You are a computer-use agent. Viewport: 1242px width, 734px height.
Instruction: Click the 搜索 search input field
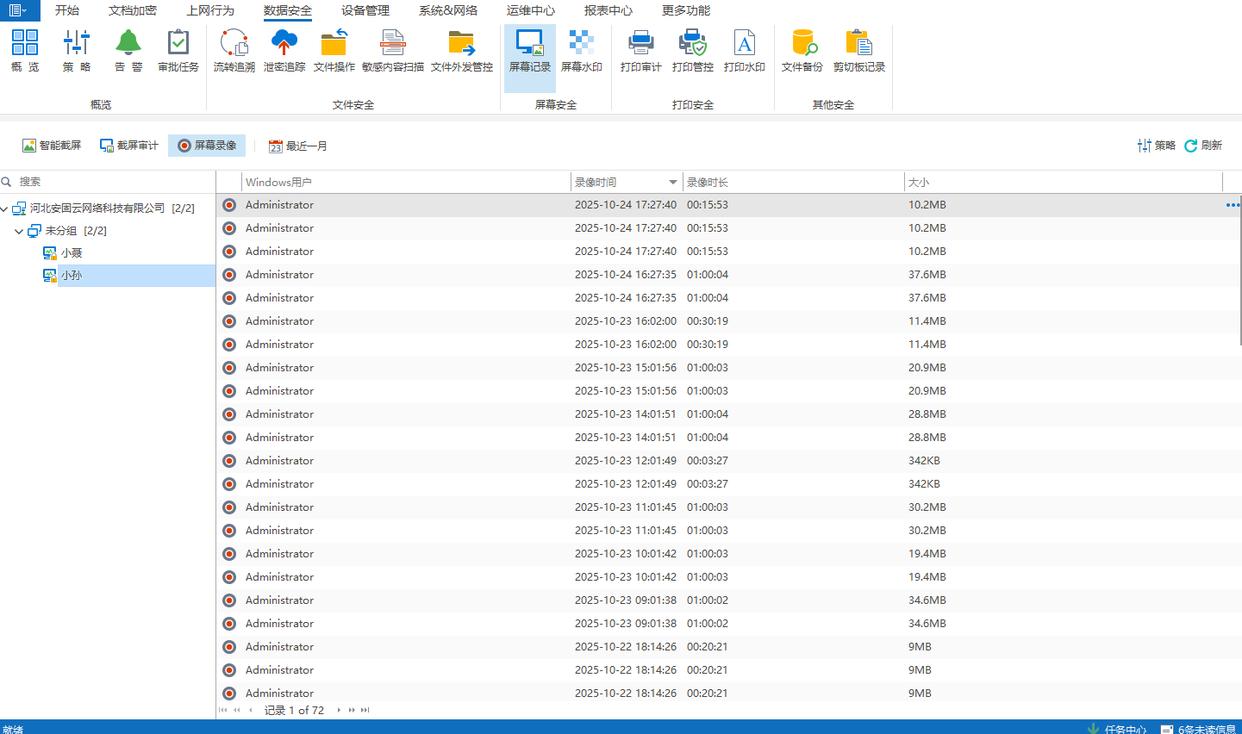110,182
